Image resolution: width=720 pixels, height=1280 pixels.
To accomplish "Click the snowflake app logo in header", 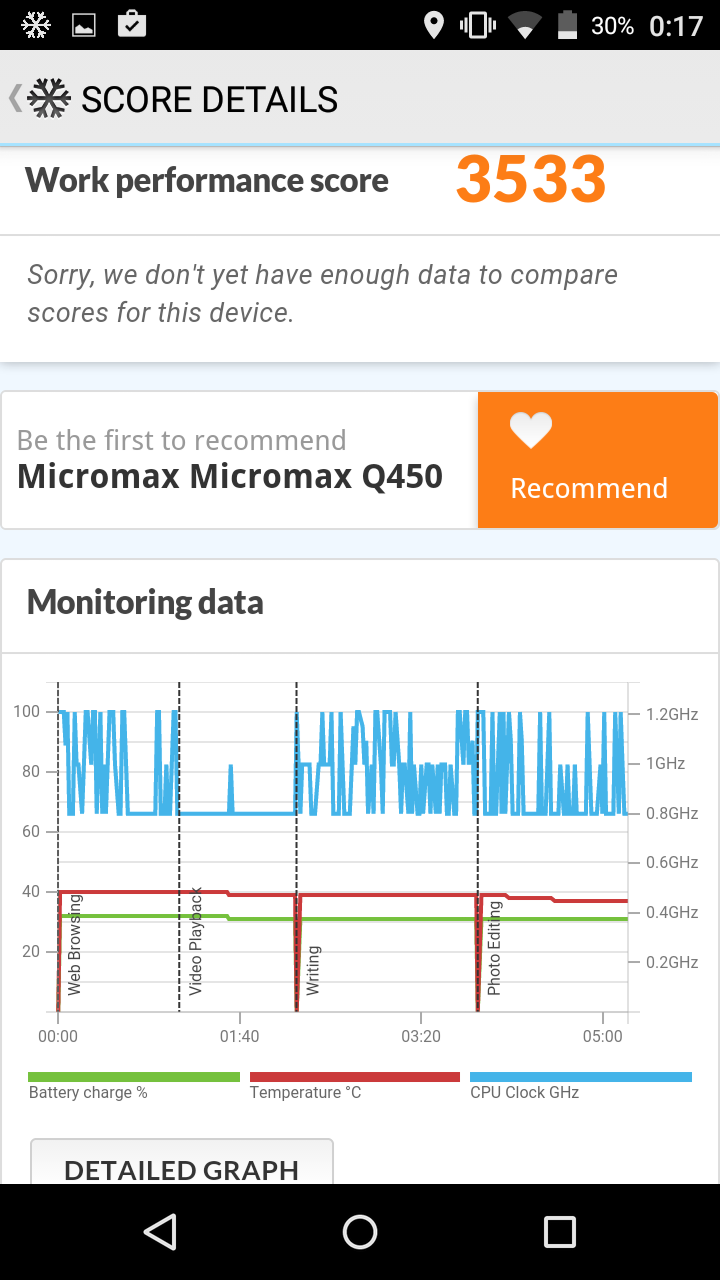I will [x=49, y=98].
